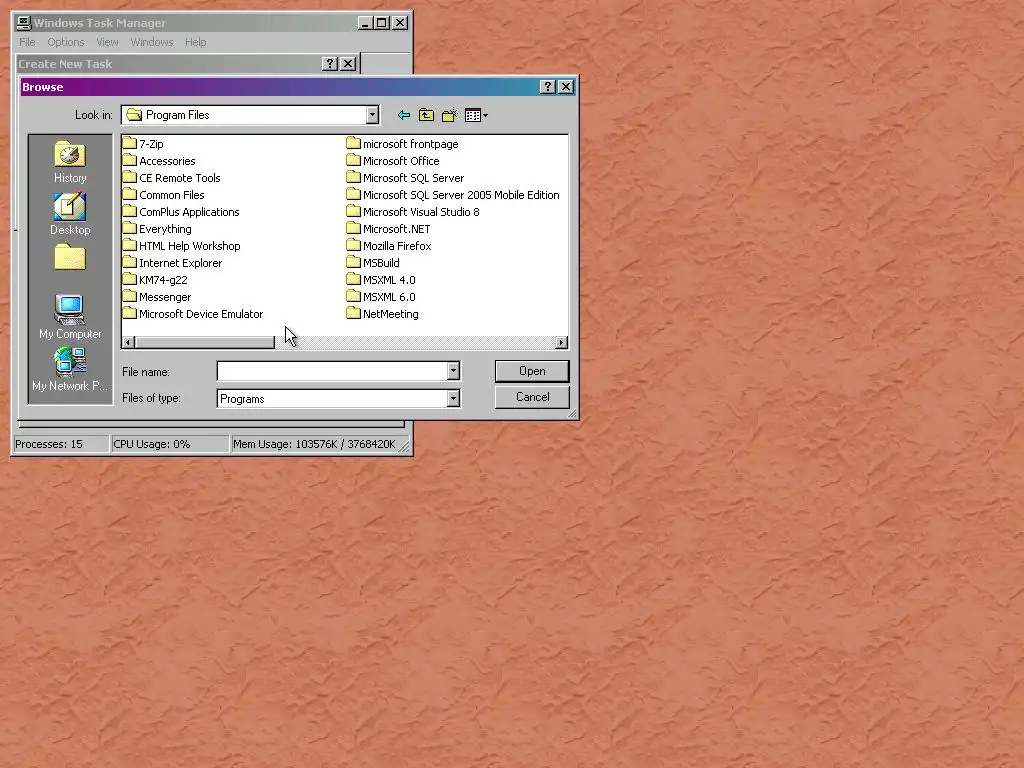This screenshot has width=1024, height=768.
Task: Select the MSBuild folder
Action: tap(374, 263)
